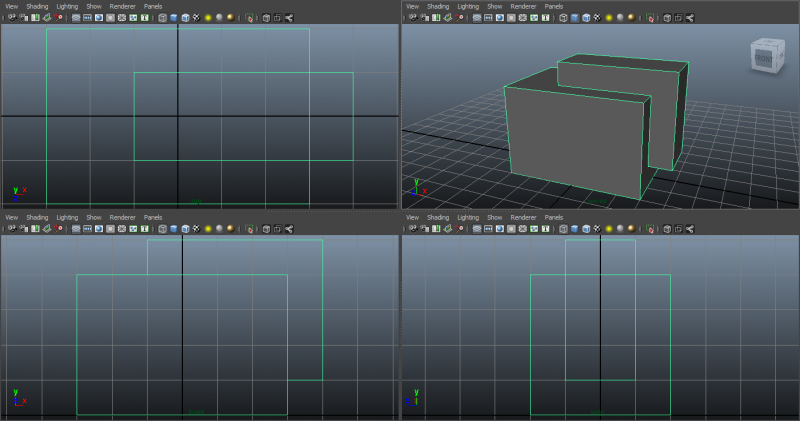Viewport: 800px width, 421px height.
Task: Toggle Wireframe on Shaded in bottom-right viewport
Action: (585, 229)
